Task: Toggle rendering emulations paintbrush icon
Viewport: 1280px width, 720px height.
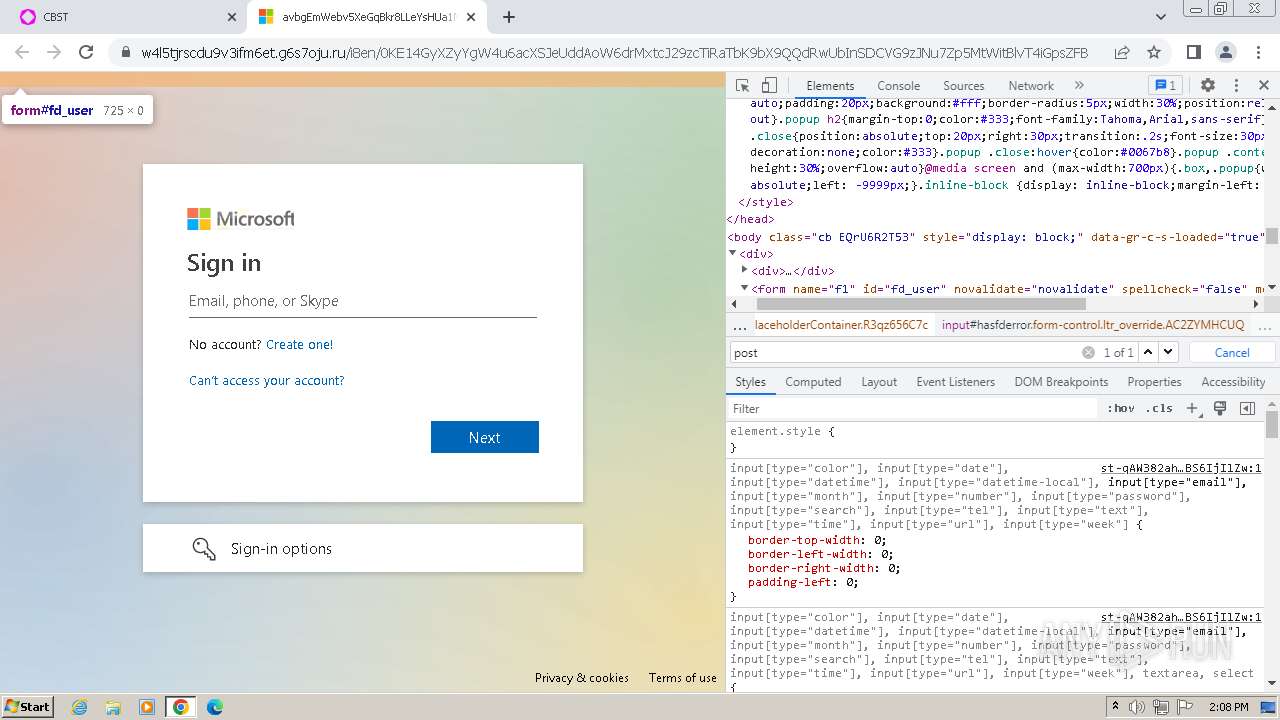Action: tap(1220, 408)
